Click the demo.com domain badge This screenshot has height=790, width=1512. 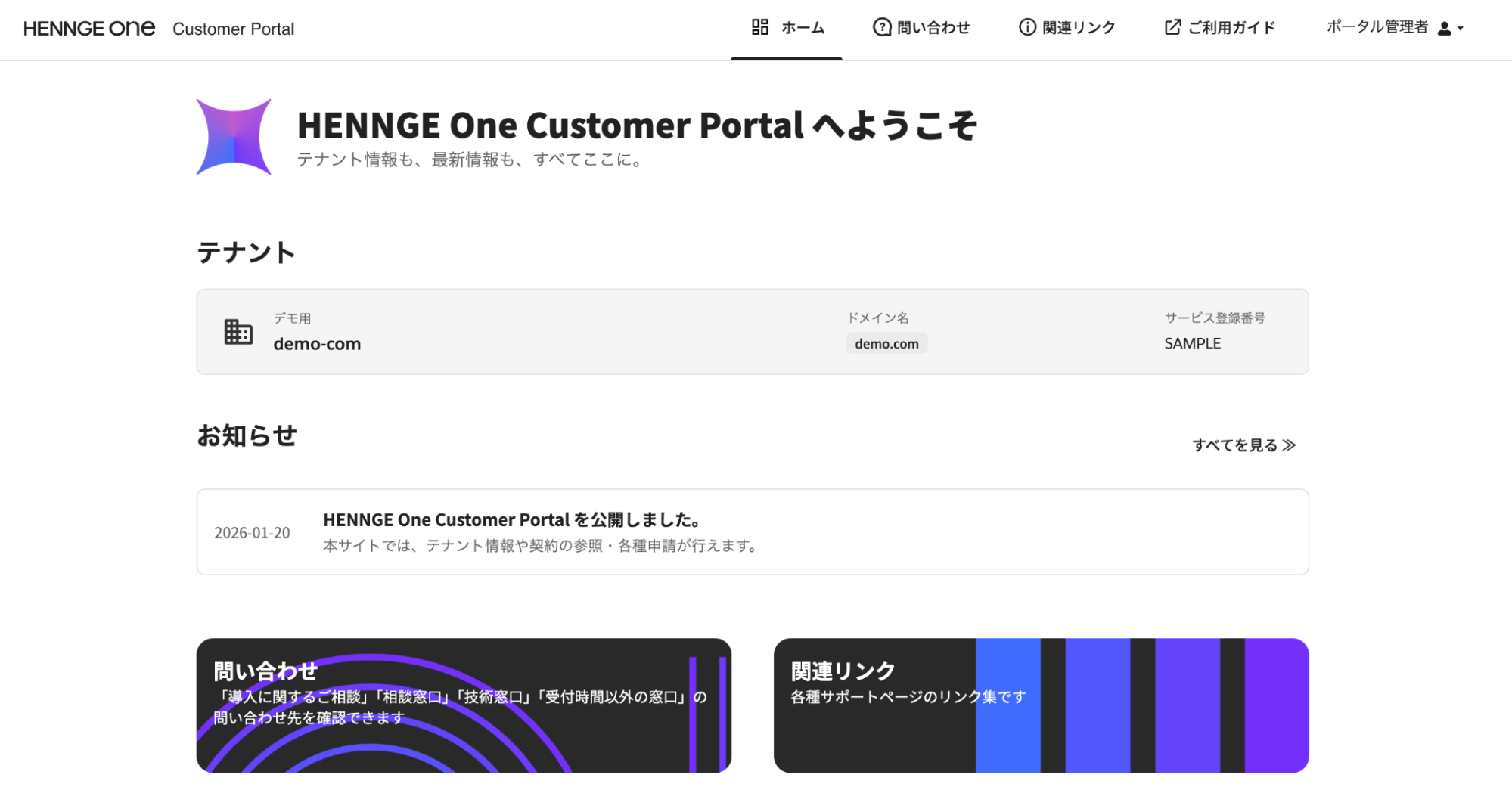pyautogui.click(x=886, y=344)
